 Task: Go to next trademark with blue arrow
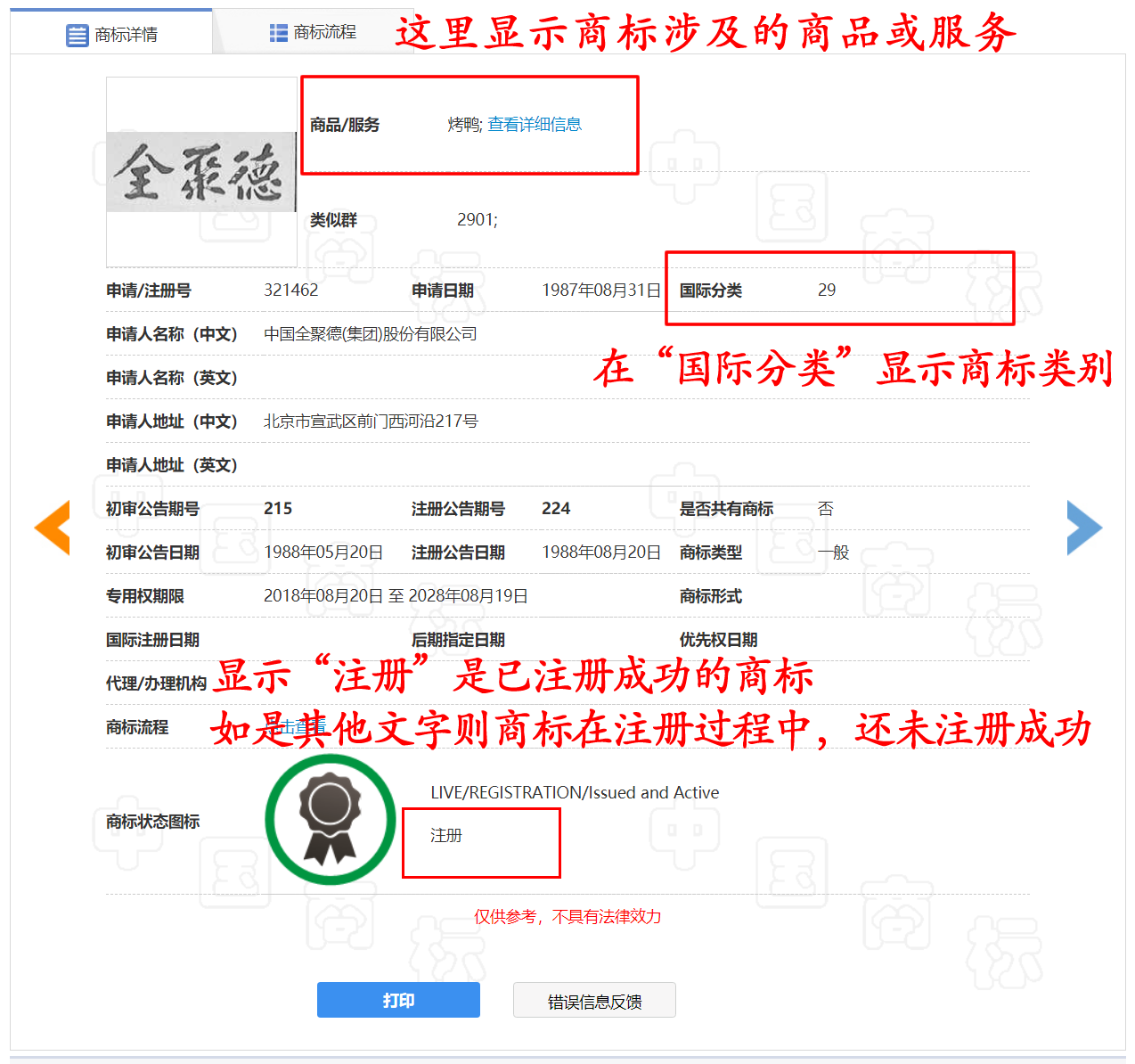tap(1084, 528)
